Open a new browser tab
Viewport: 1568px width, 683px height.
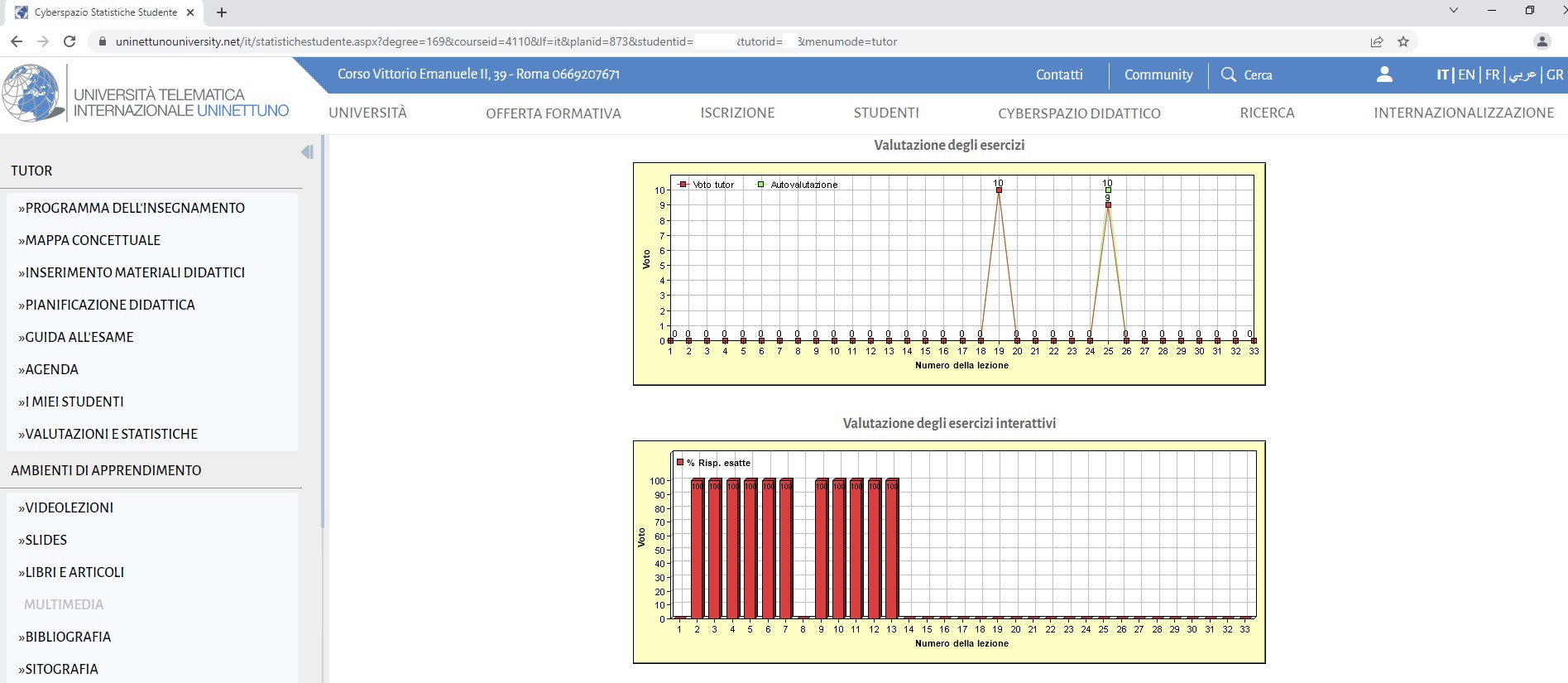pos(222,12)
